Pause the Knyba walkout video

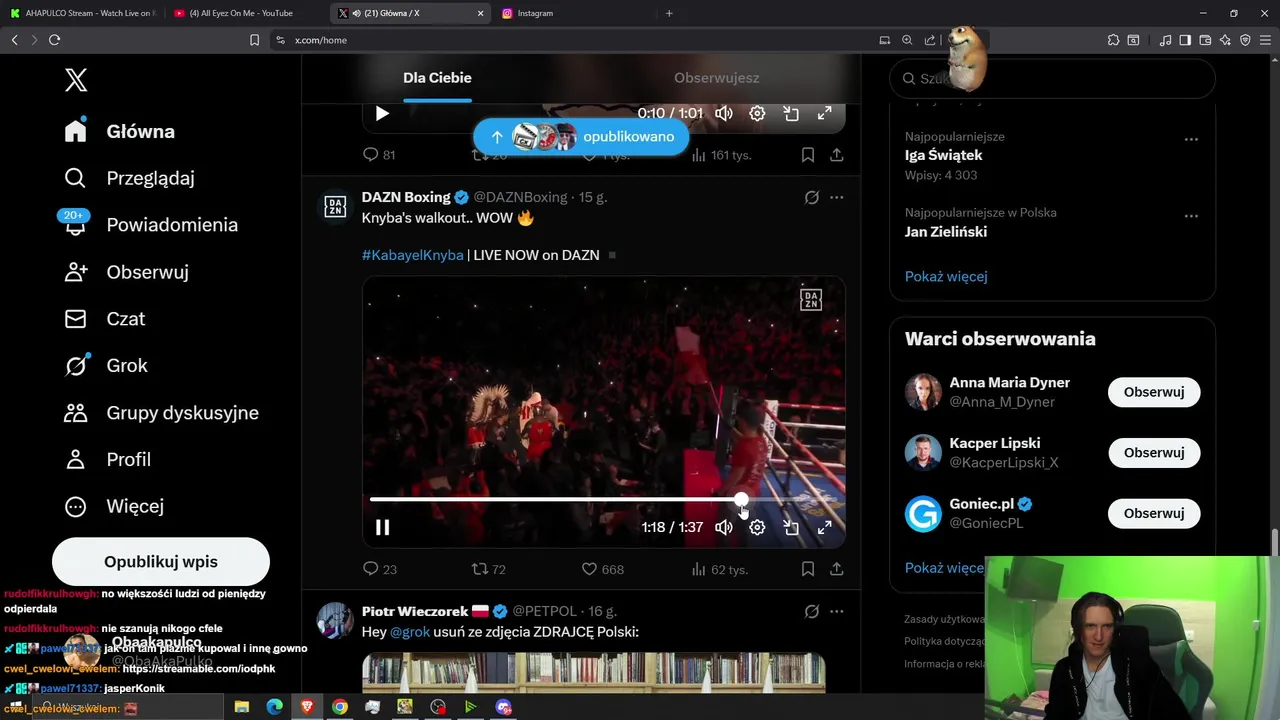(382, 527)
